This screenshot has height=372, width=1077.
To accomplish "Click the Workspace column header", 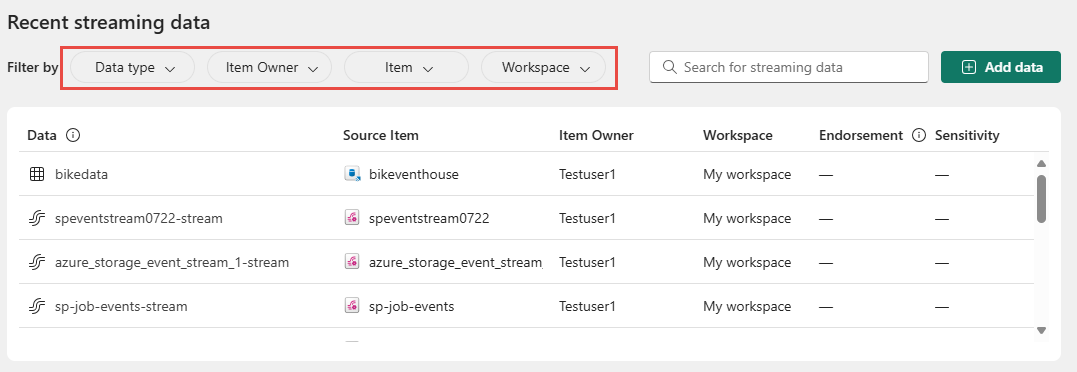I will (738, 135).
